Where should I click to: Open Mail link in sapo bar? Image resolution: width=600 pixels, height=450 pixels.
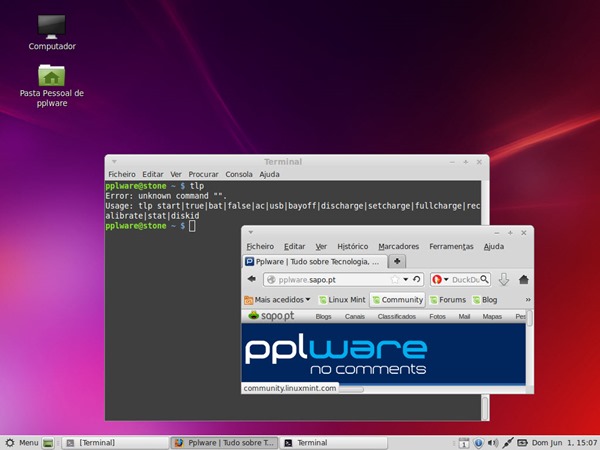click(x=464, y=316)
